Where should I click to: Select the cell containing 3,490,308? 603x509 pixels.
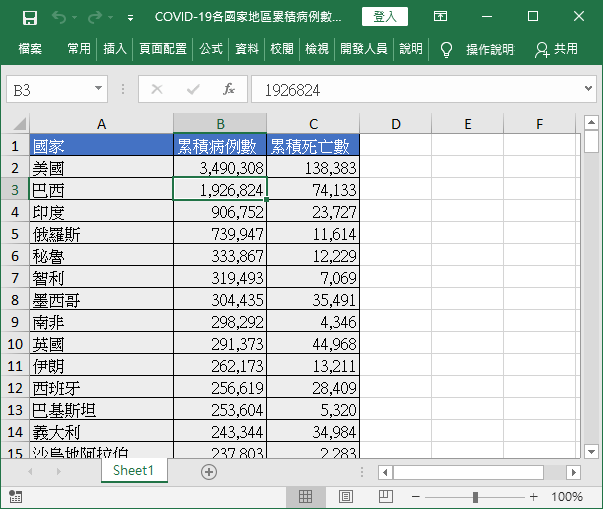[220, 167]
